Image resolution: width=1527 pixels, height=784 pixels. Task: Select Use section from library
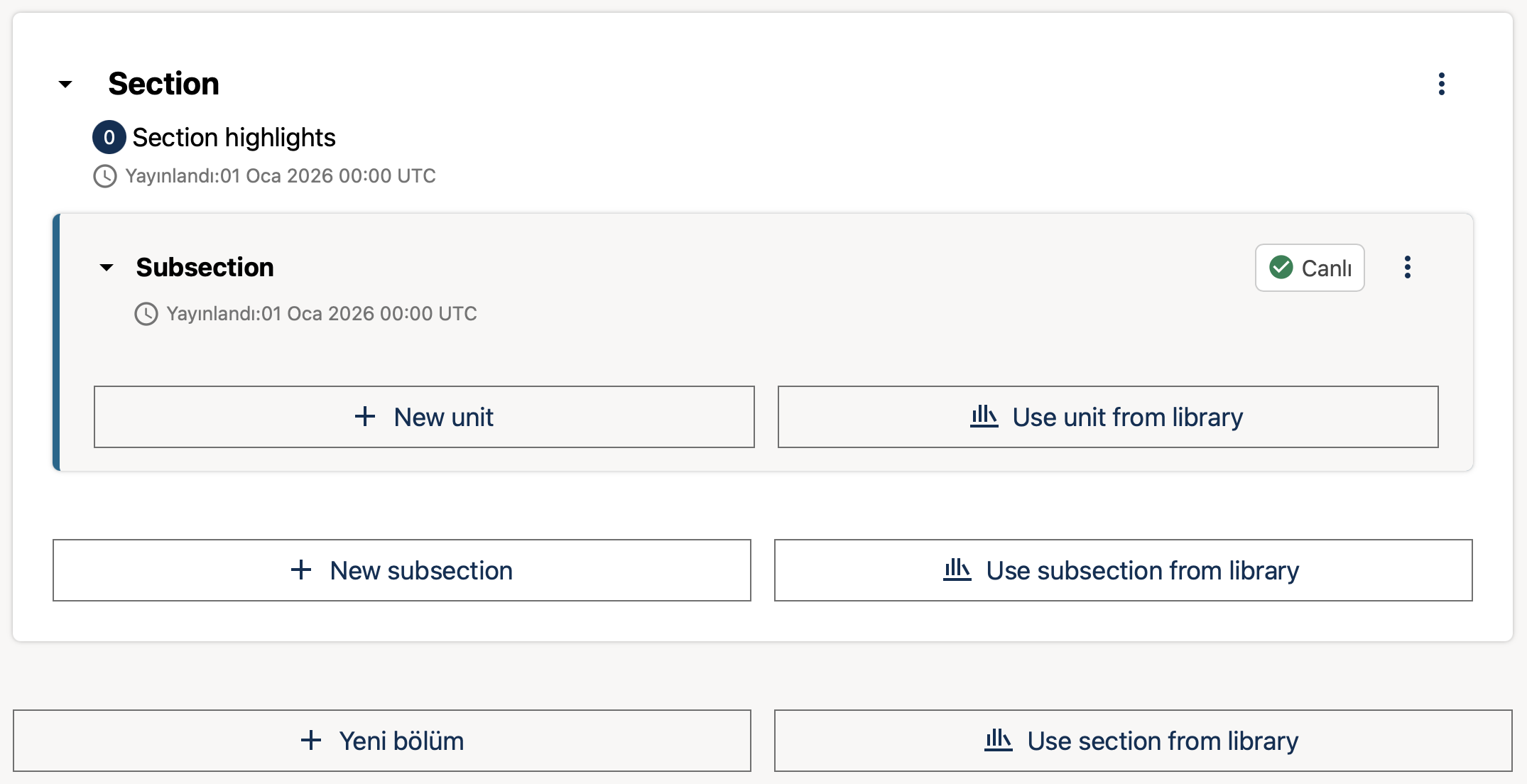click(1143, 741)
